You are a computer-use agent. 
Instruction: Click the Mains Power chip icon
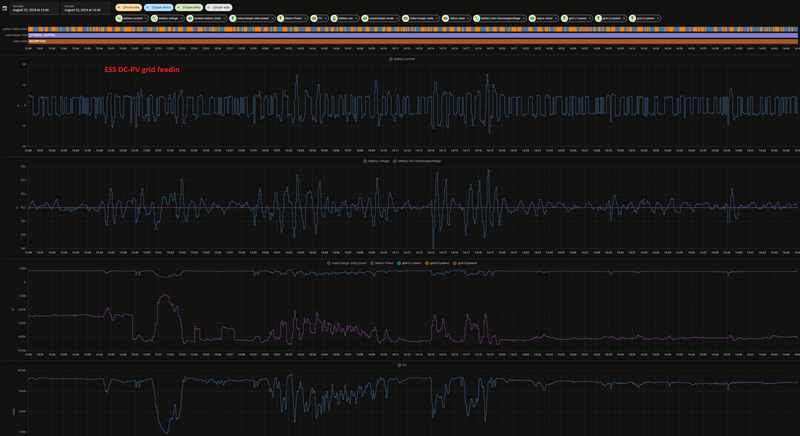coord(281,18)
